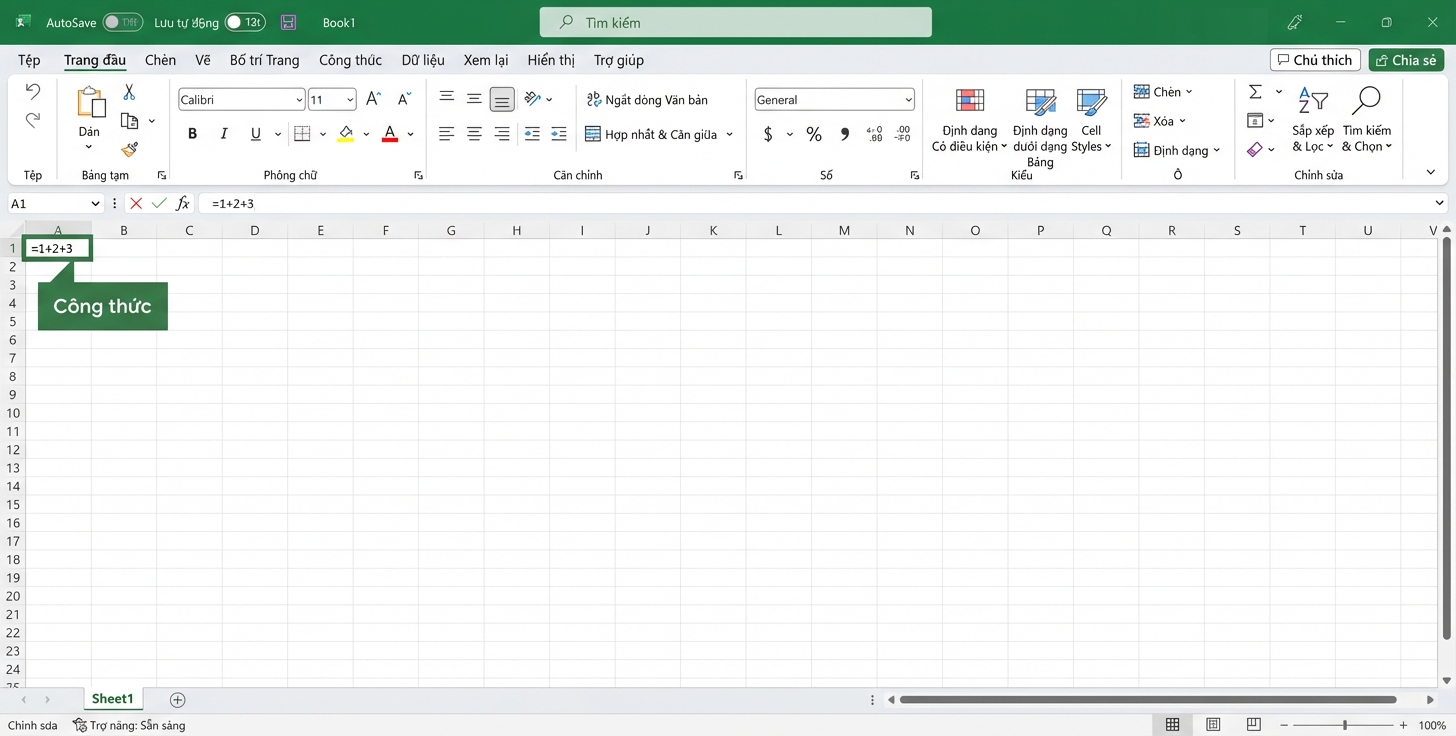Click the Dán paste clipboard icon

tap(90, 102)
